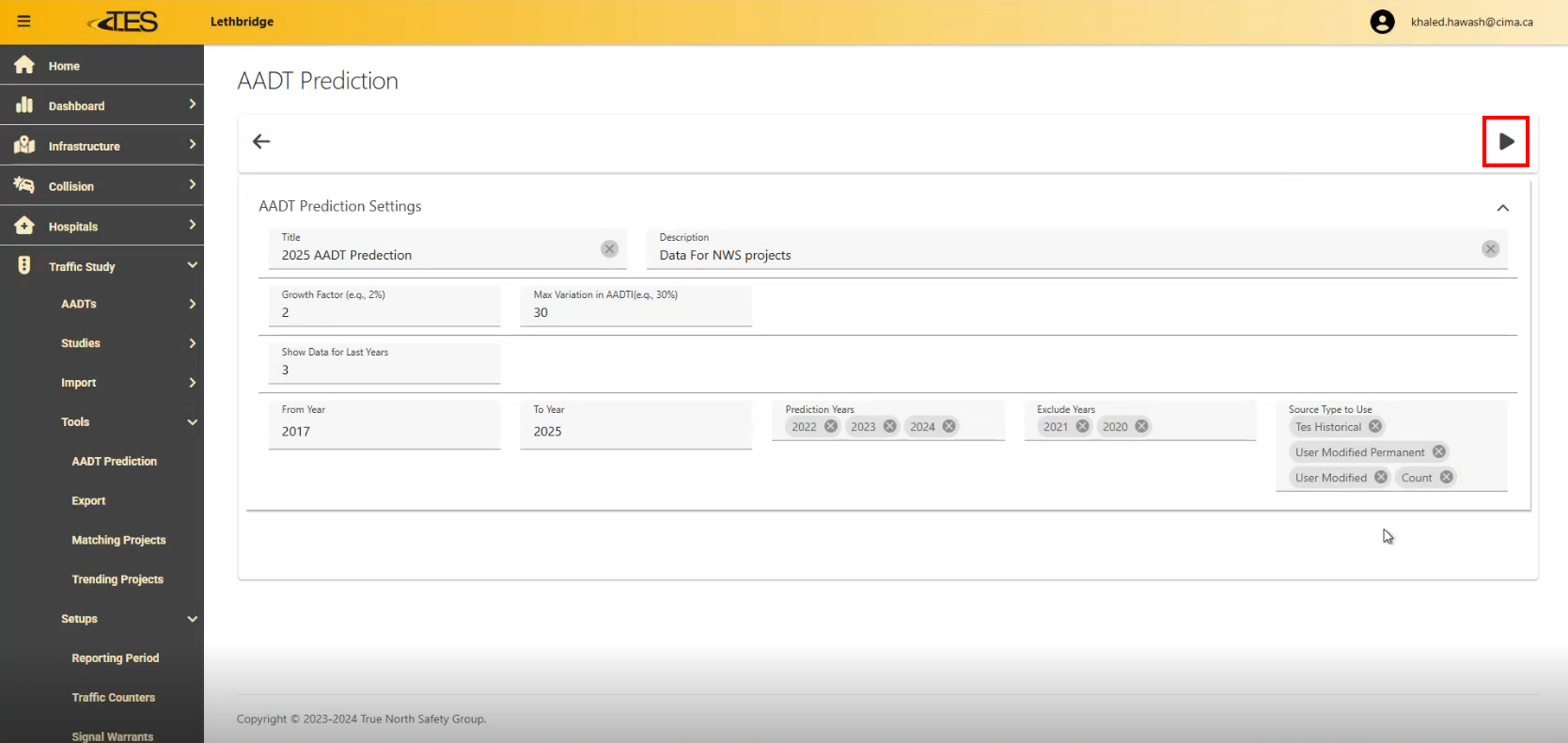Open the hamburger menu

point(24,22)
